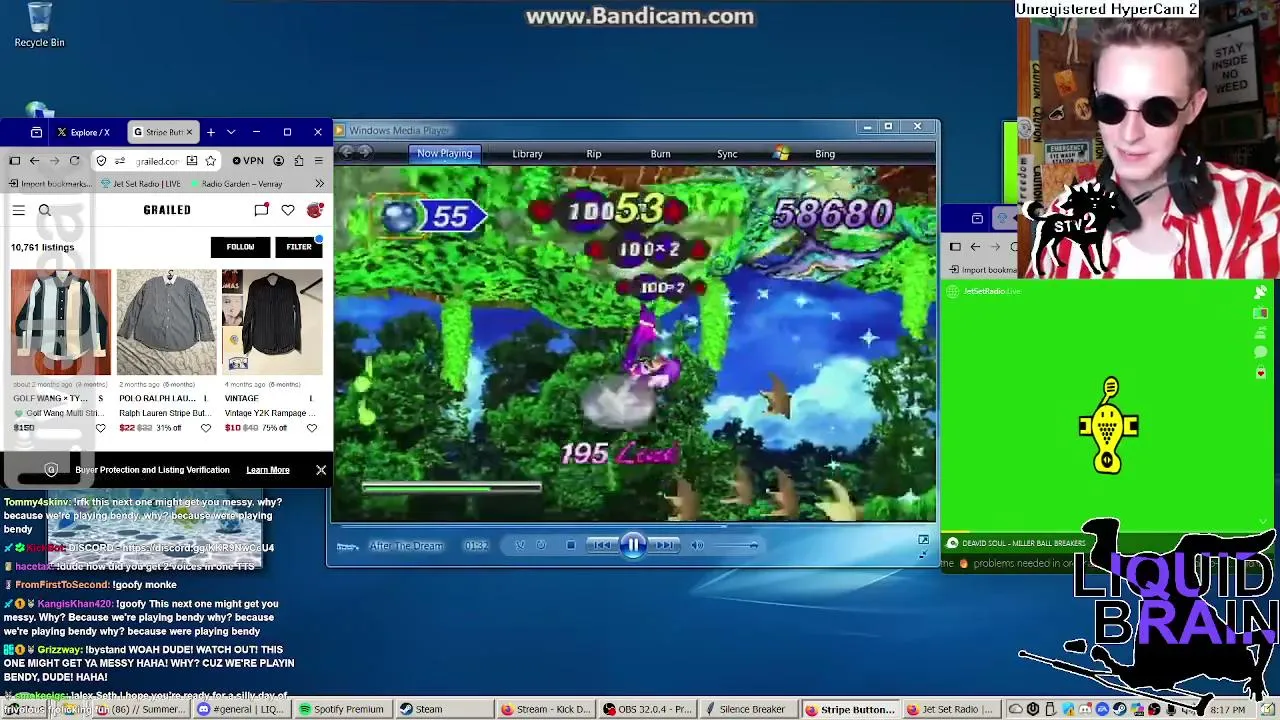The height and width of the screenshot is (720, 1280).
Task: Open the Vintage Y2K Rampage listing image
Action: pos(272,322)
